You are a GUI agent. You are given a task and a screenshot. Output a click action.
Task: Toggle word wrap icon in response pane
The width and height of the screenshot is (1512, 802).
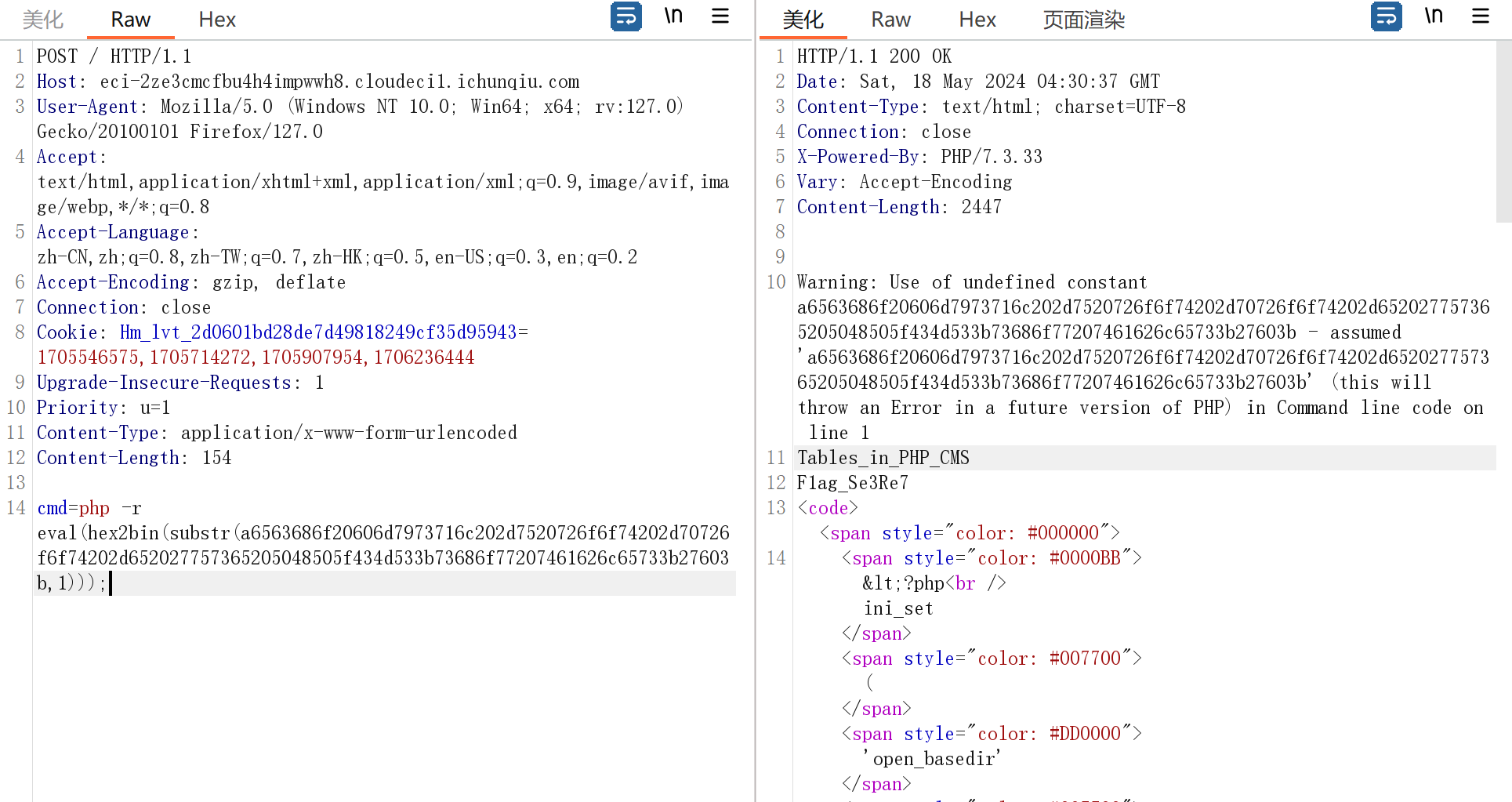[1386, 16]
